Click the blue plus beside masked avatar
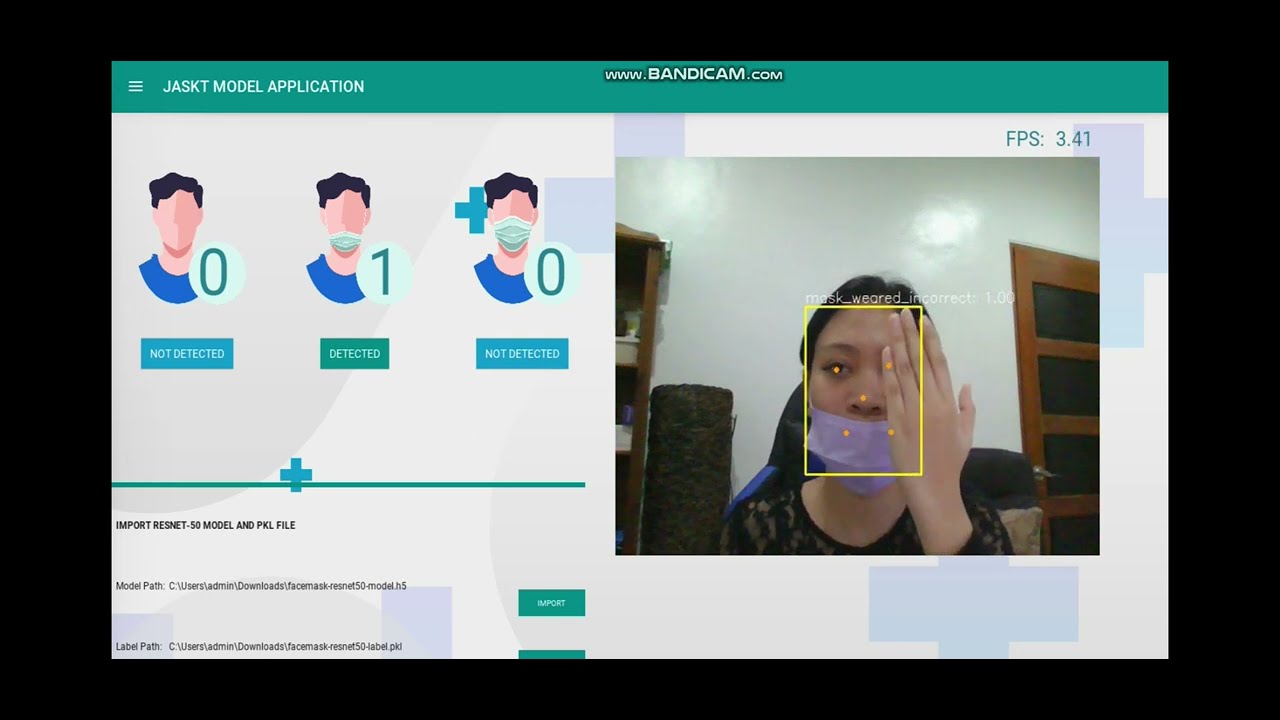This screenshot has height=720, width=1280. (471, 210)
